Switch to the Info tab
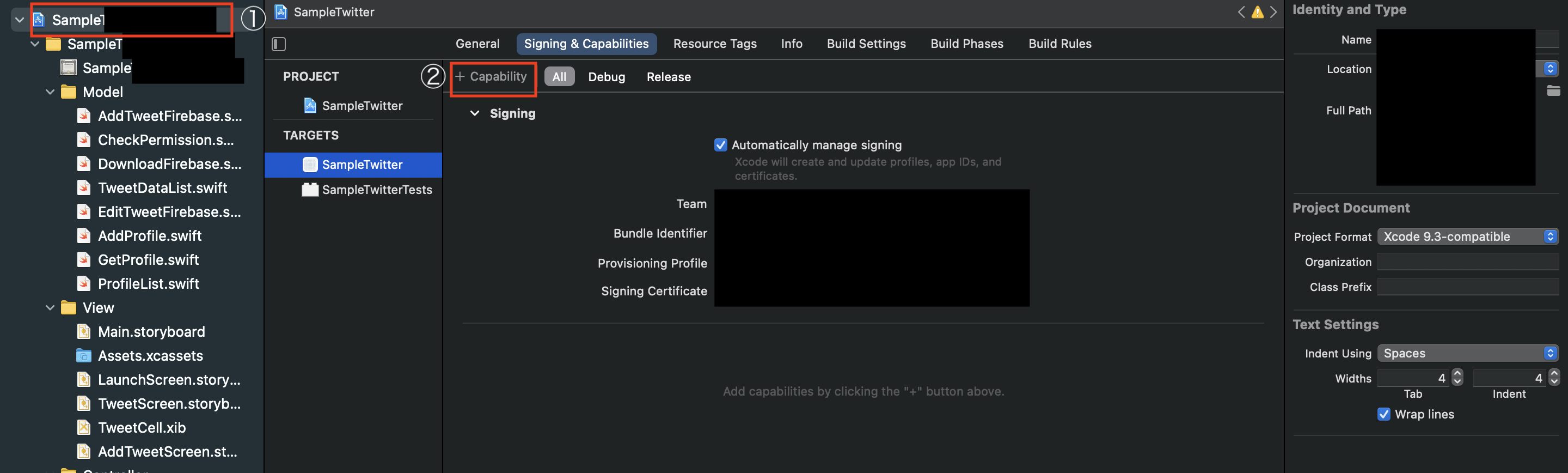 (x=791, y=44)
